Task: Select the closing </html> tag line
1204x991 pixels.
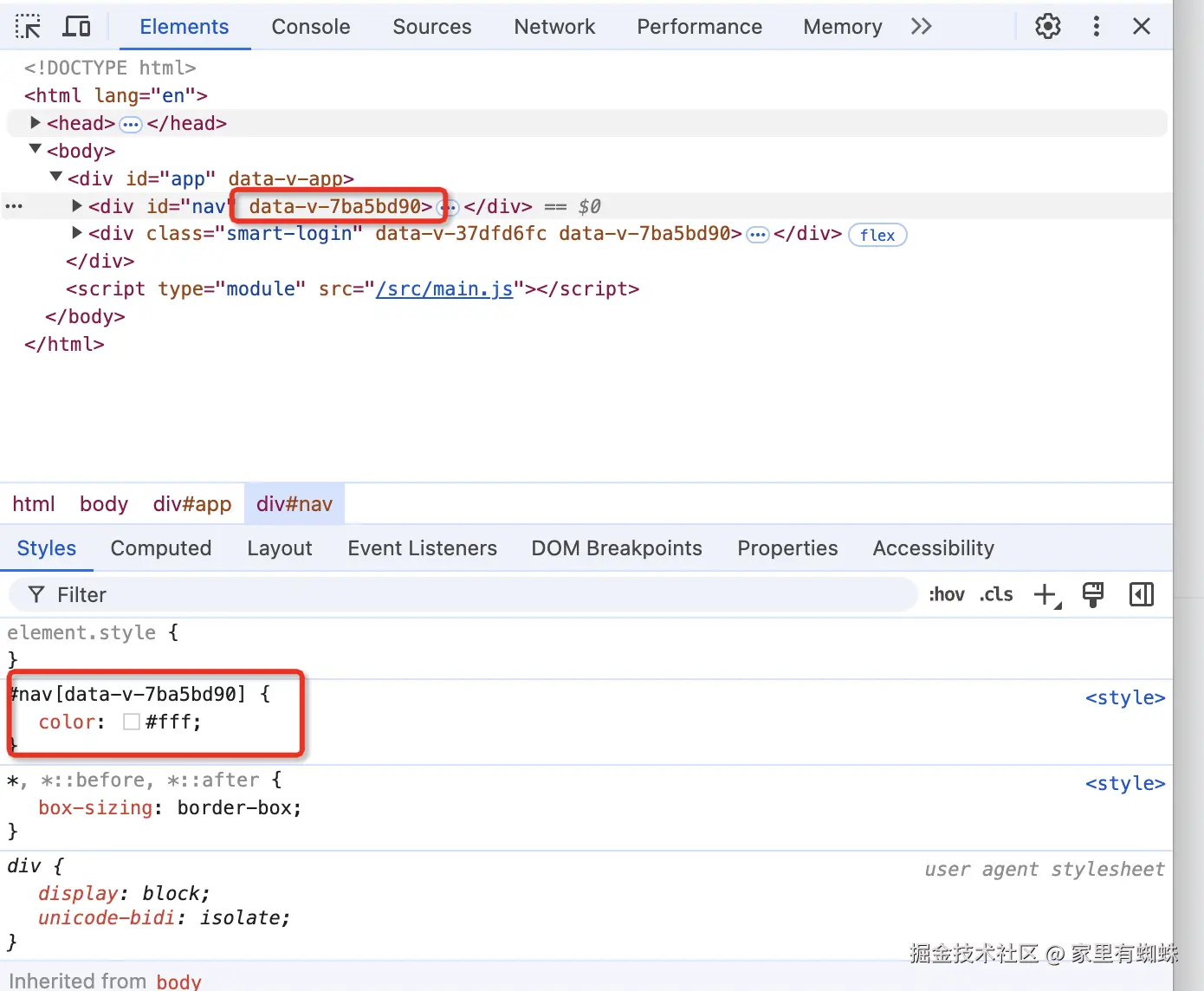Action: click(x=64, y=344)
